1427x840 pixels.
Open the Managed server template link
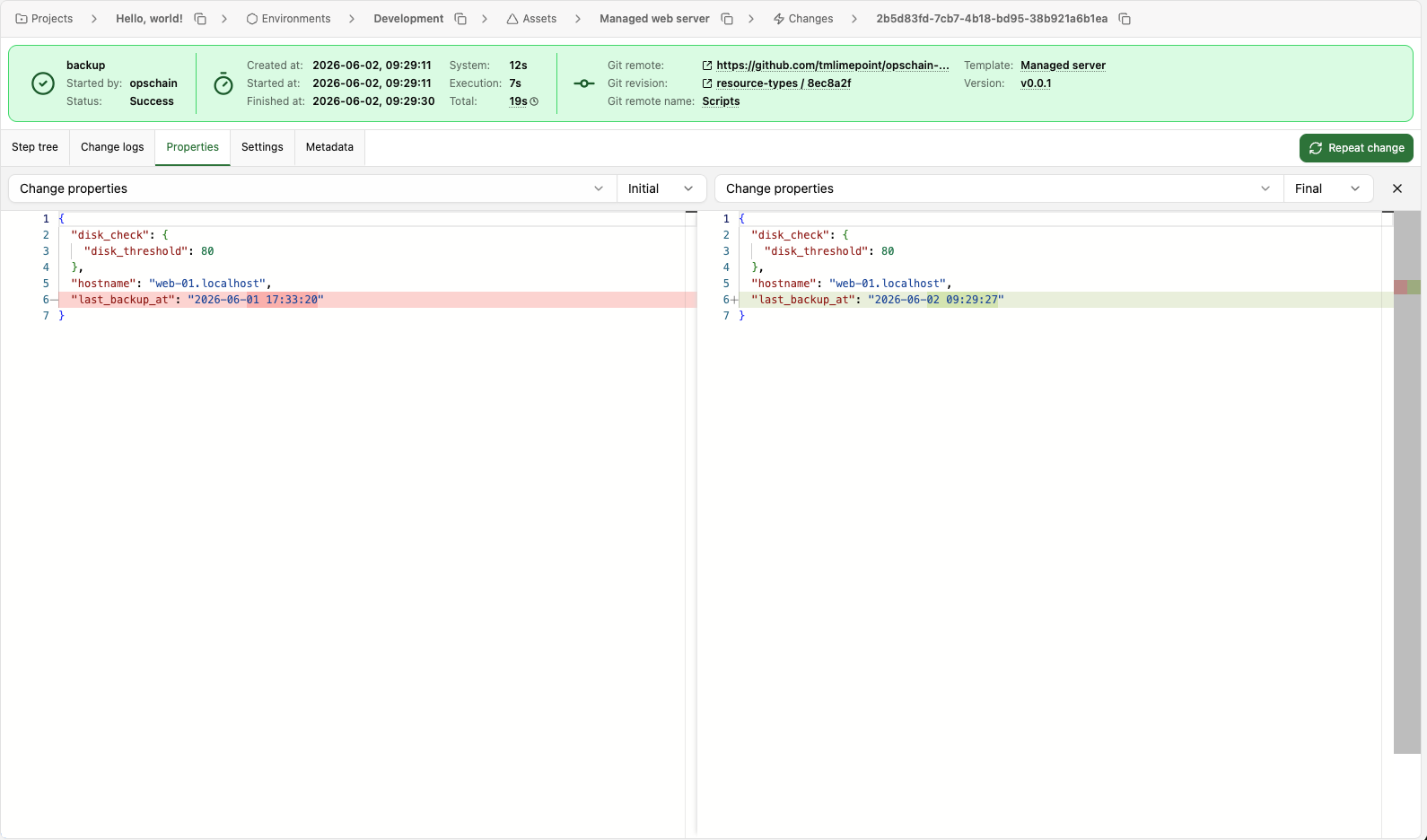(x=1063, y=66)
